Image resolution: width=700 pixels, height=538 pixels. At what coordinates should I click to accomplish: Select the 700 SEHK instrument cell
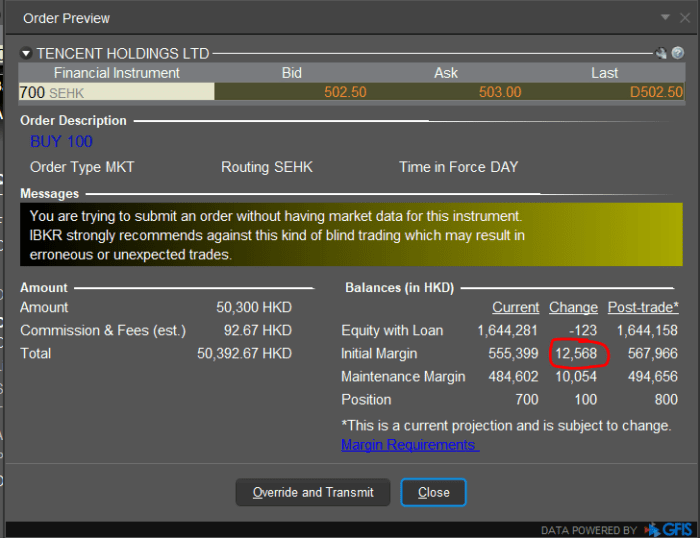tap(117, 92)
